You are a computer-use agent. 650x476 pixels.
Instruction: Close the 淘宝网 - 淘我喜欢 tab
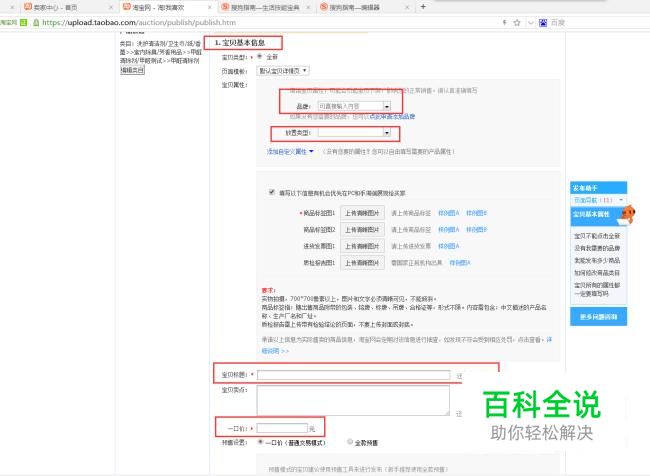[x=210, y=7]
